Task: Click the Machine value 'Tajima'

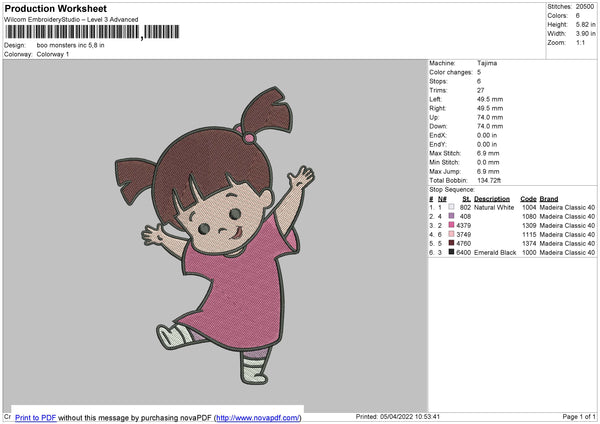Action: [487, 63]
